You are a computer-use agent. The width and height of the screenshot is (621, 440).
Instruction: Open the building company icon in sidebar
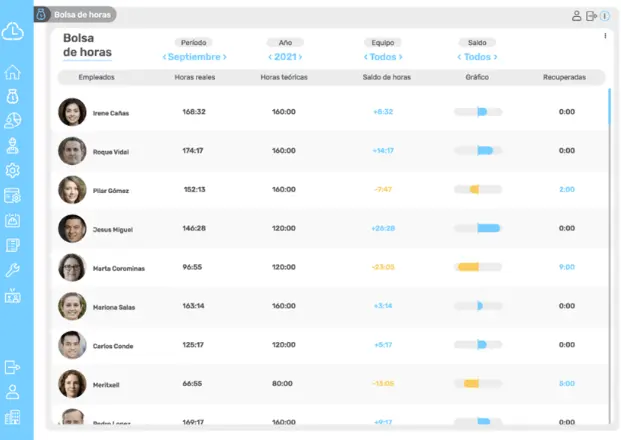coord(13,416)
